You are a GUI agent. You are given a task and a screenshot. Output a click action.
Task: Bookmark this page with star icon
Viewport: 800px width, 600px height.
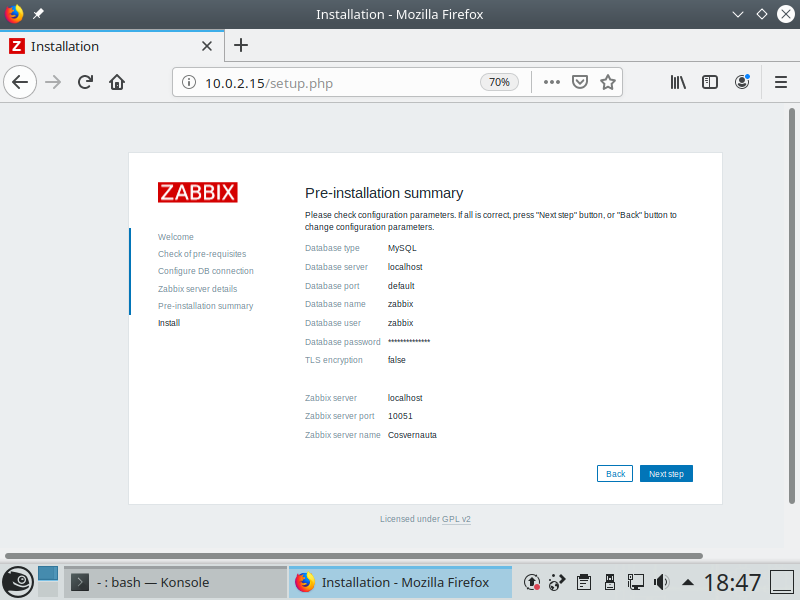[x=607, y=82]
